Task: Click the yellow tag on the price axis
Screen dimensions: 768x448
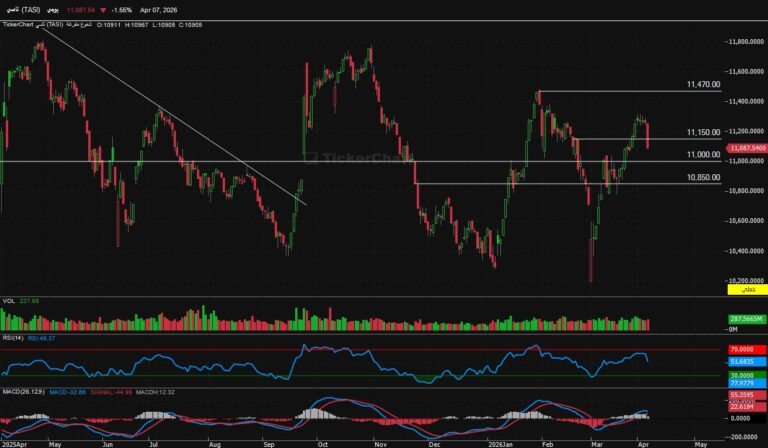Action: (747, 288)
